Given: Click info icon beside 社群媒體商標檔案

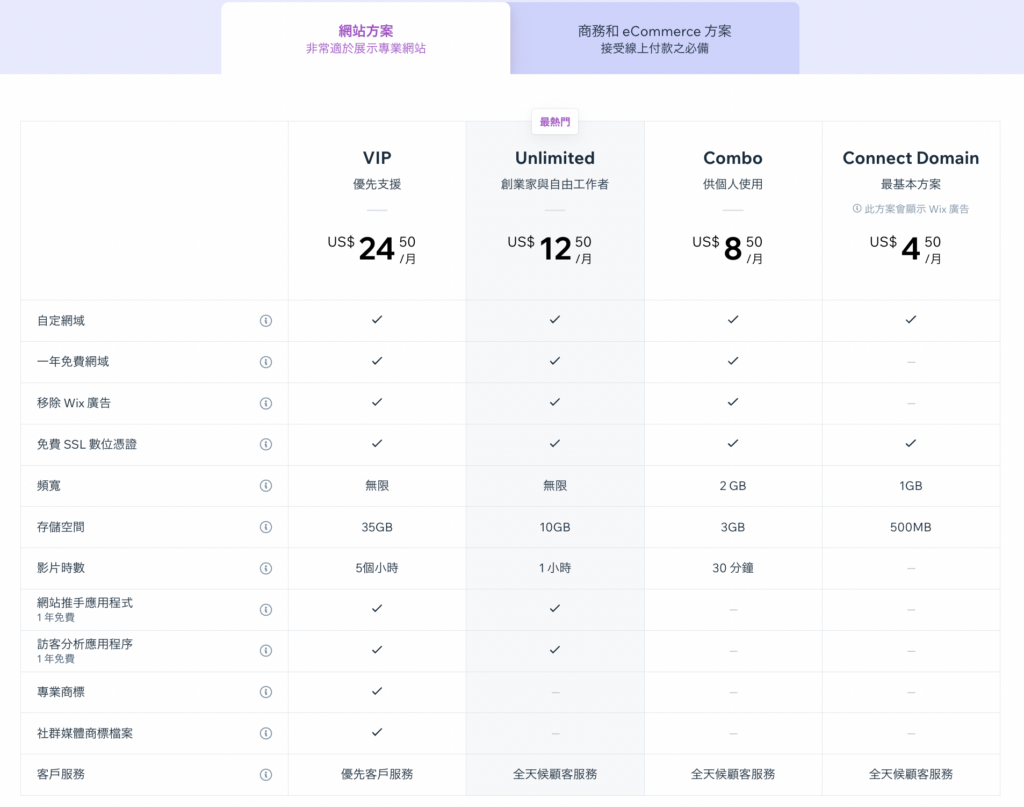Looking at the screenshot, I should click(x=266, y=733).
